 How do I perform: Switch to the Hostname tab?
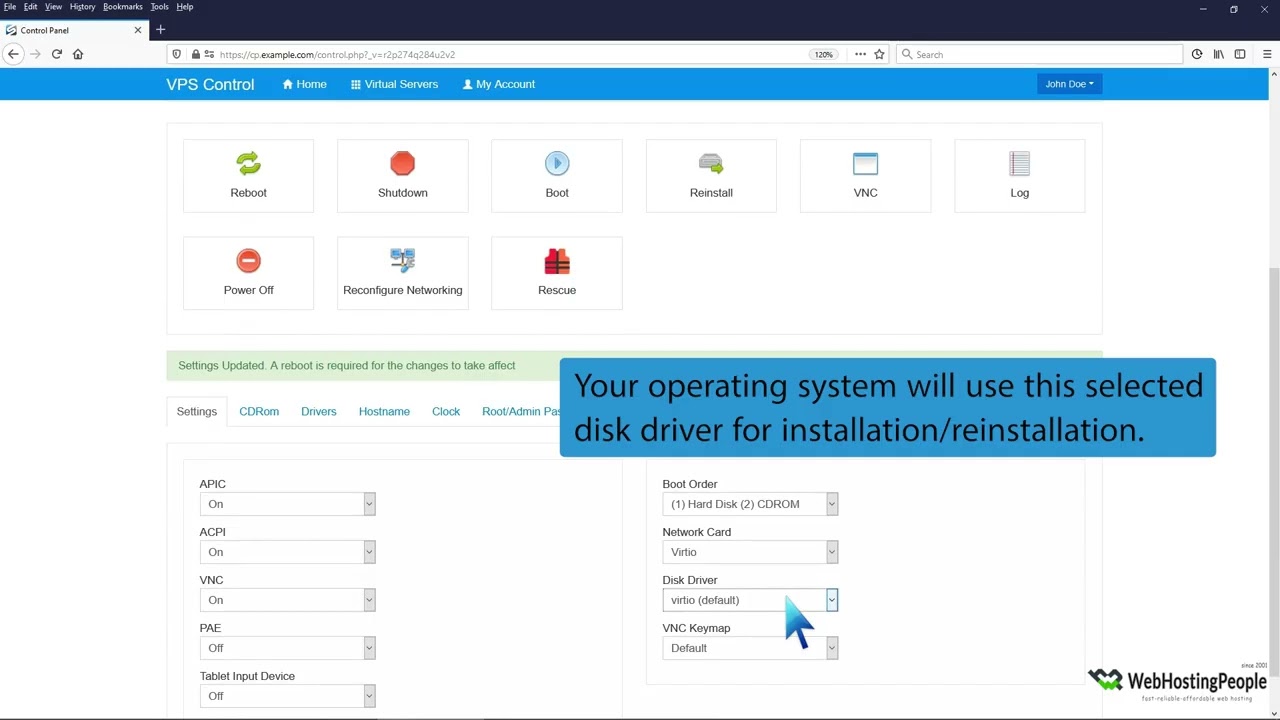(x=384, y=412)
